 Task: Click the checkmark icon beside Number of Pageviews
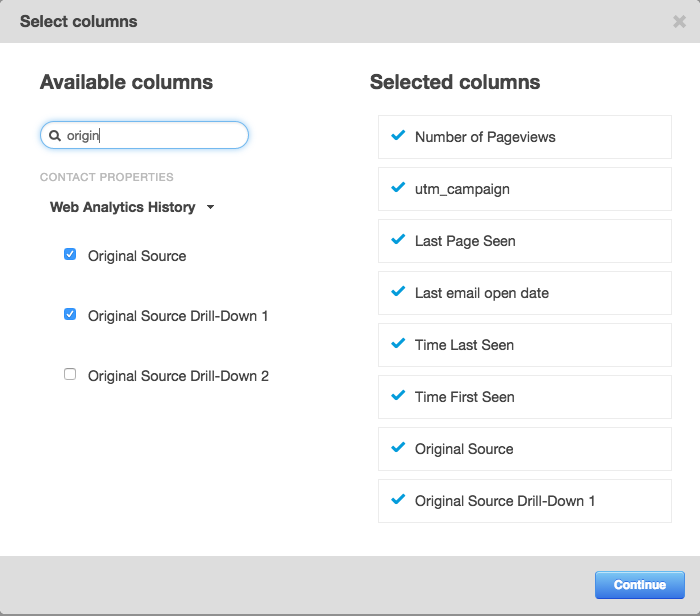pos(399,136)
